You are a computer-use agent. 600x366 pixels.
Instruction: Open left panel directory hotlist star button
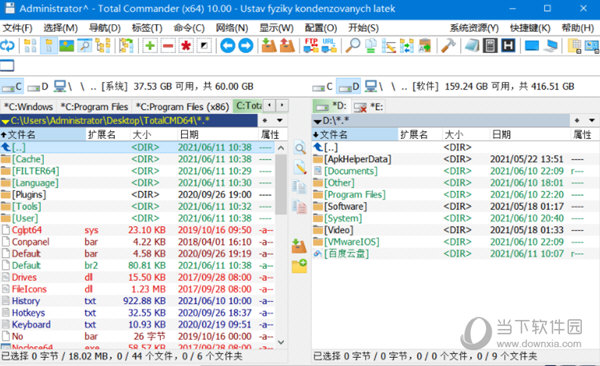tap(265, 121)
